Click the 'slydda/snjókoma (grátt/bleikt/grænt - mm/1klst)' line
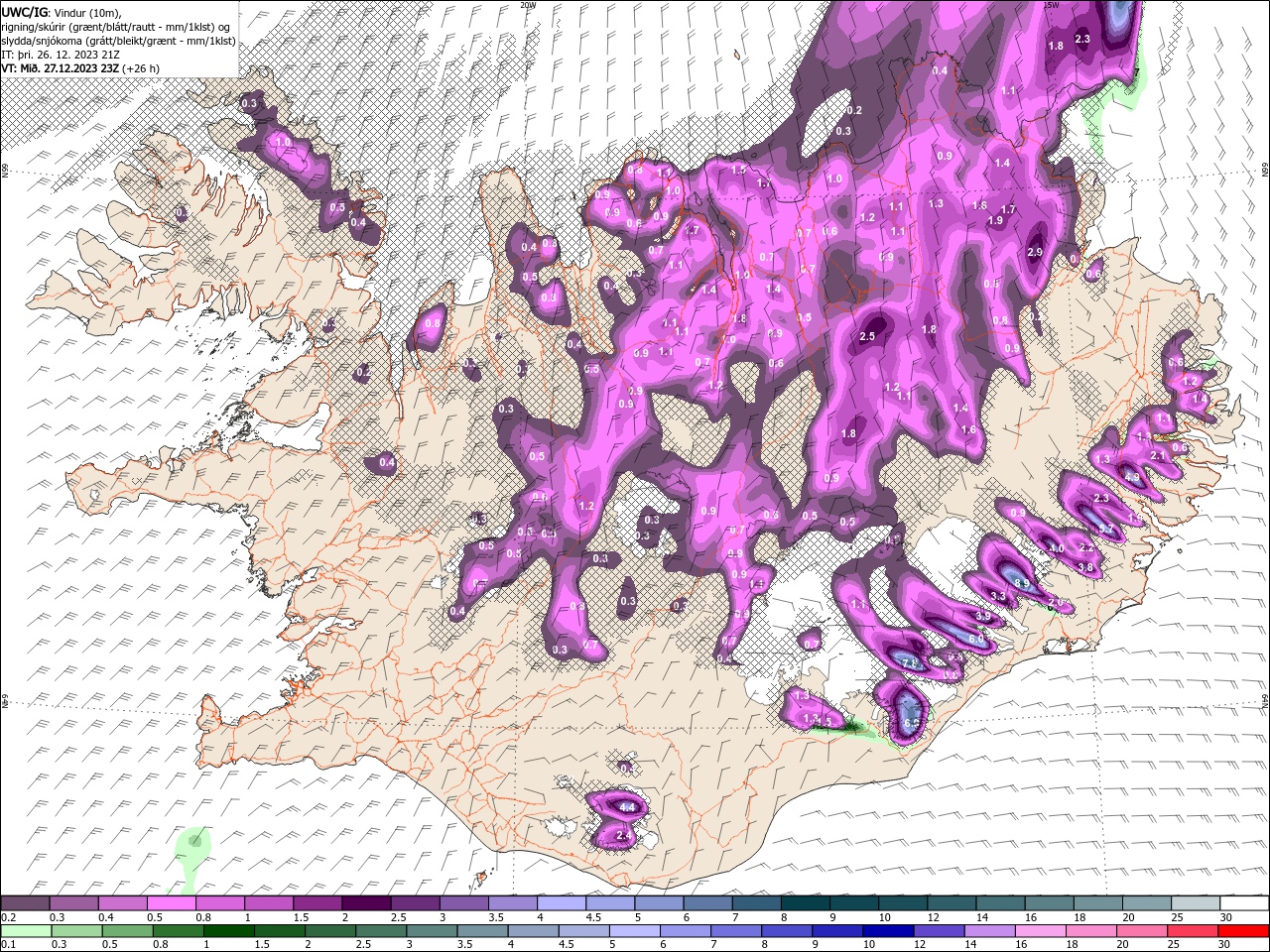1270x952 pixels. [x=118, y=41]
